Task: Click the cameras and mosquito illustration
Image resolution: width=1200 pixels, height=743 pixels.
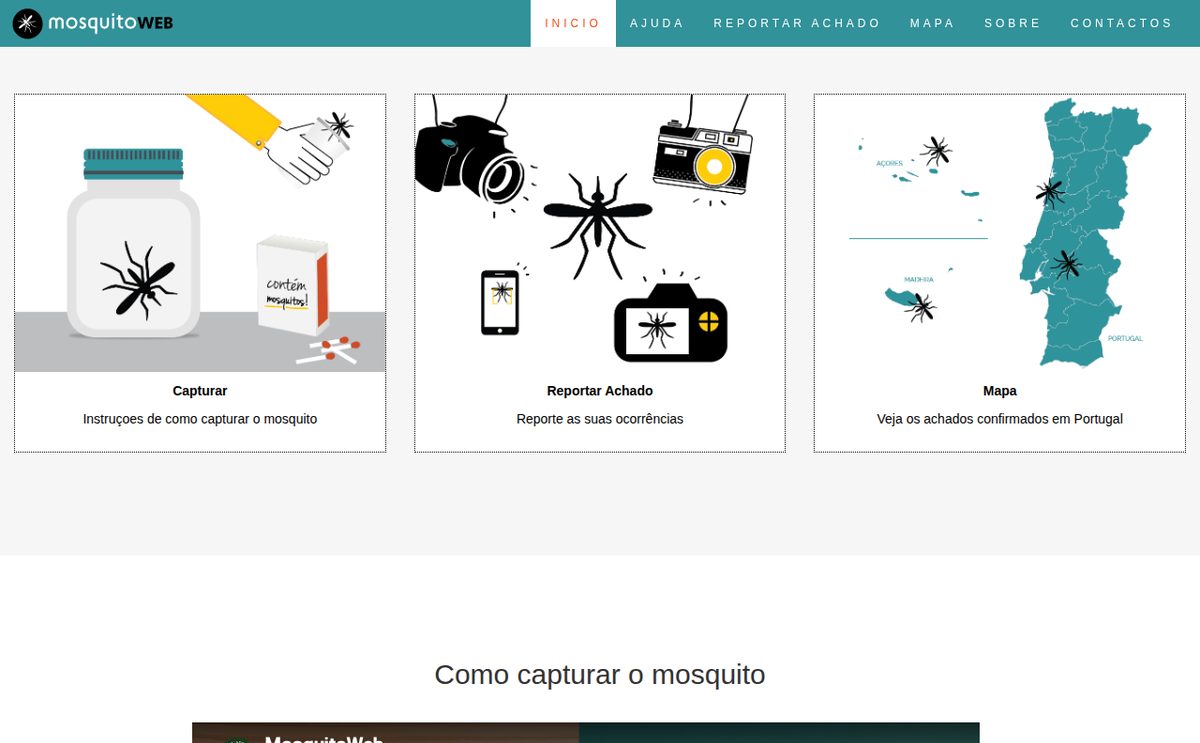Action: click(x=600, y=233)
